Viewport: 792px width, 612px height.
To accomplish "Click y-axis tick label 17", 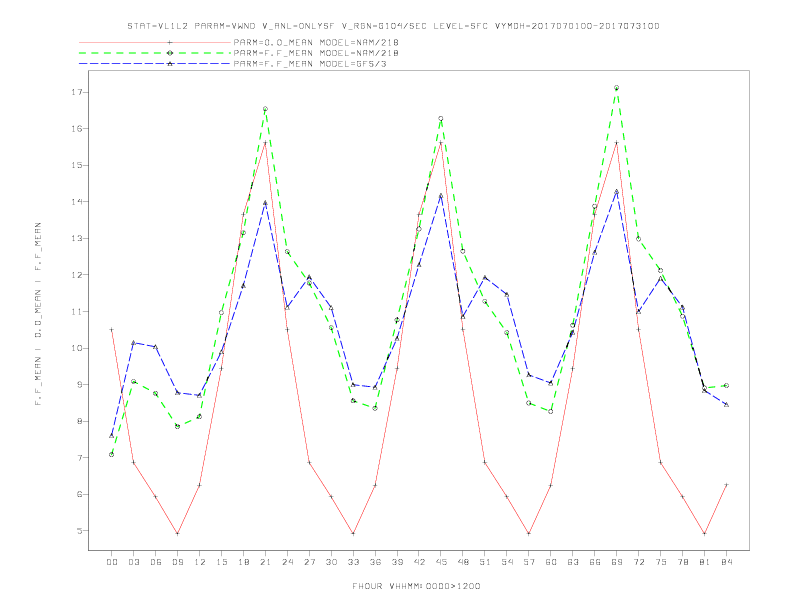I will coord(77,92).
